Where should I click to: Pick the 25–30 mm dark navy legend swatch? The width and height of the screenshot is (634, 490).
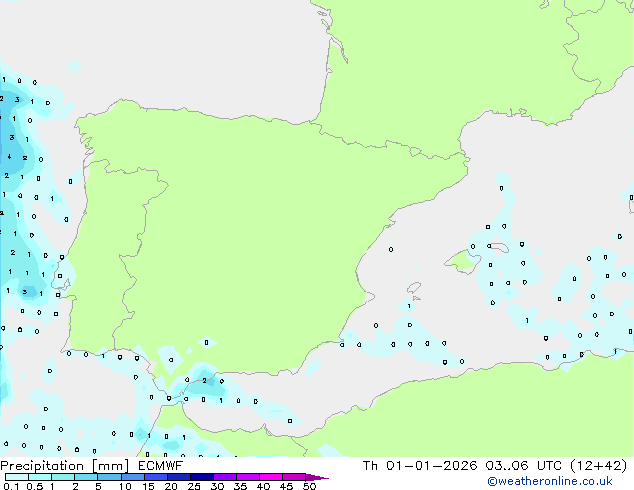click(x=202, y=477)
